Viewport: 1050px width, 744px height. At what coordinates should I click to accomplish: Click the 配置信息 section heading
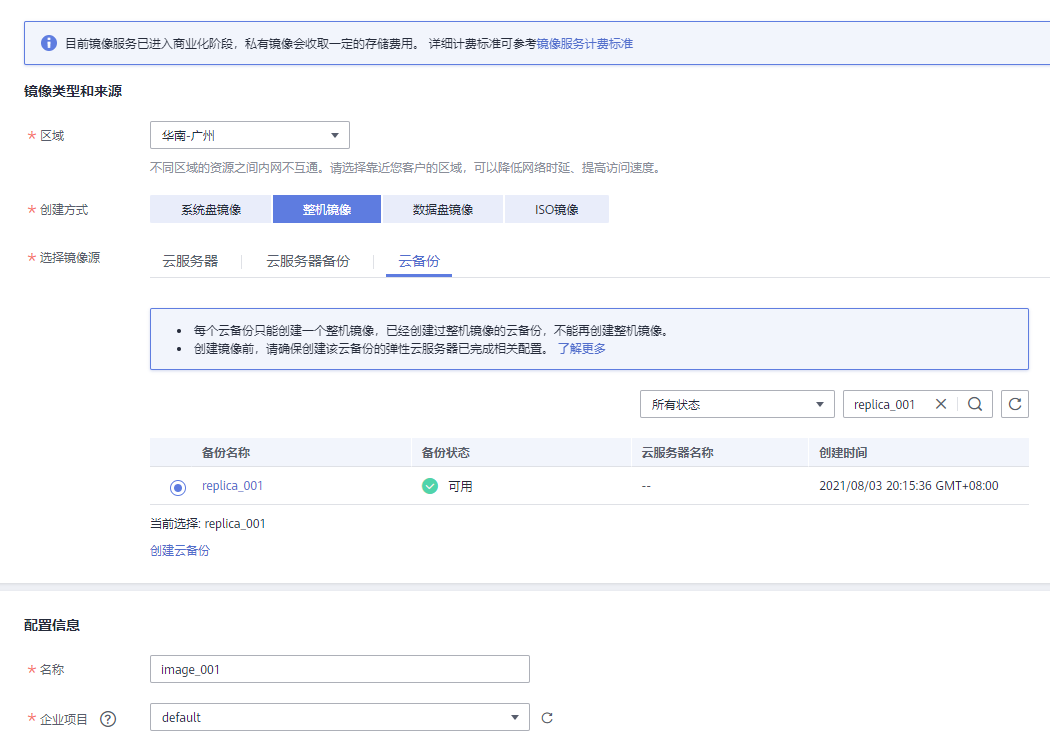tap(52, 625)
